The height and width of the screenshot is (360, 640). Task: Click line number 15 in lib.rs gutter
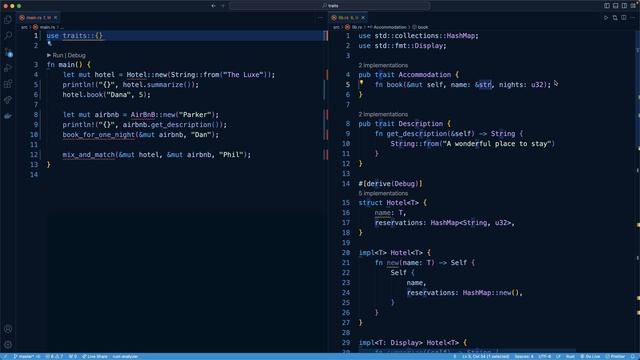[x=346, y=202]
